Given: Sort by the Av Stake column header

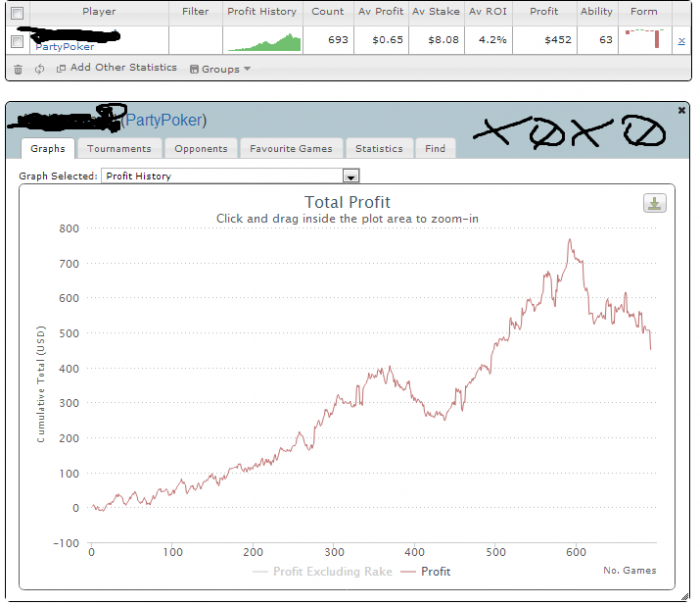Looking at the screenshot, I should (436, 12).
